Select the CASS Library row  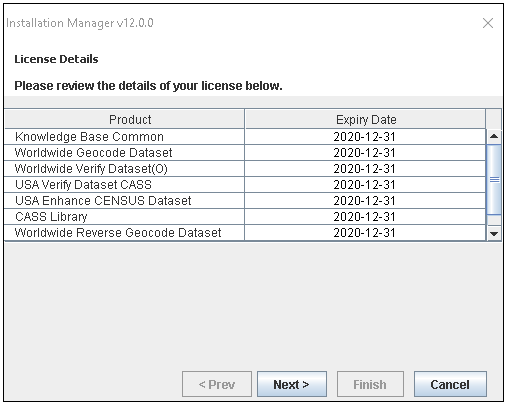(245, 217)
